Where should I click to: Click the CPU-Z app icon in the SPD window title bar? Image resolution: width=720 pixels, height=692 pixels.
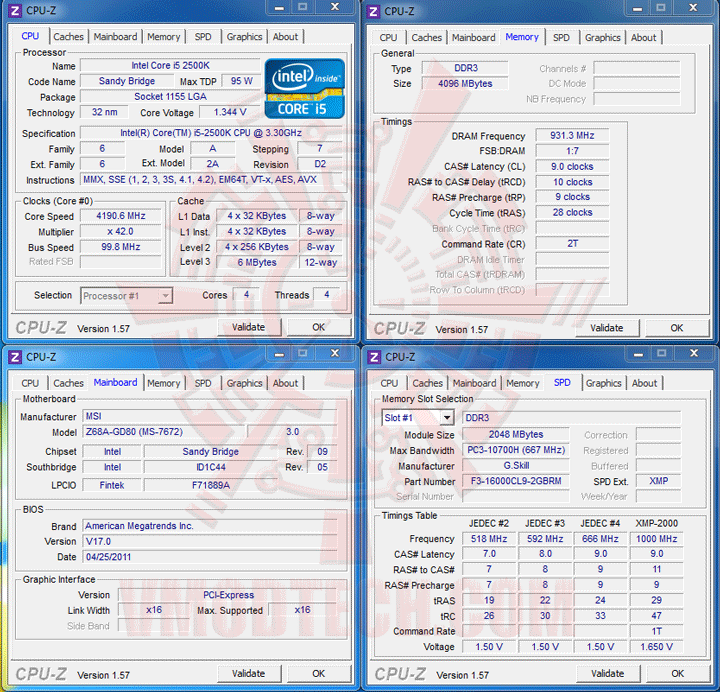[x=374, y=357]
